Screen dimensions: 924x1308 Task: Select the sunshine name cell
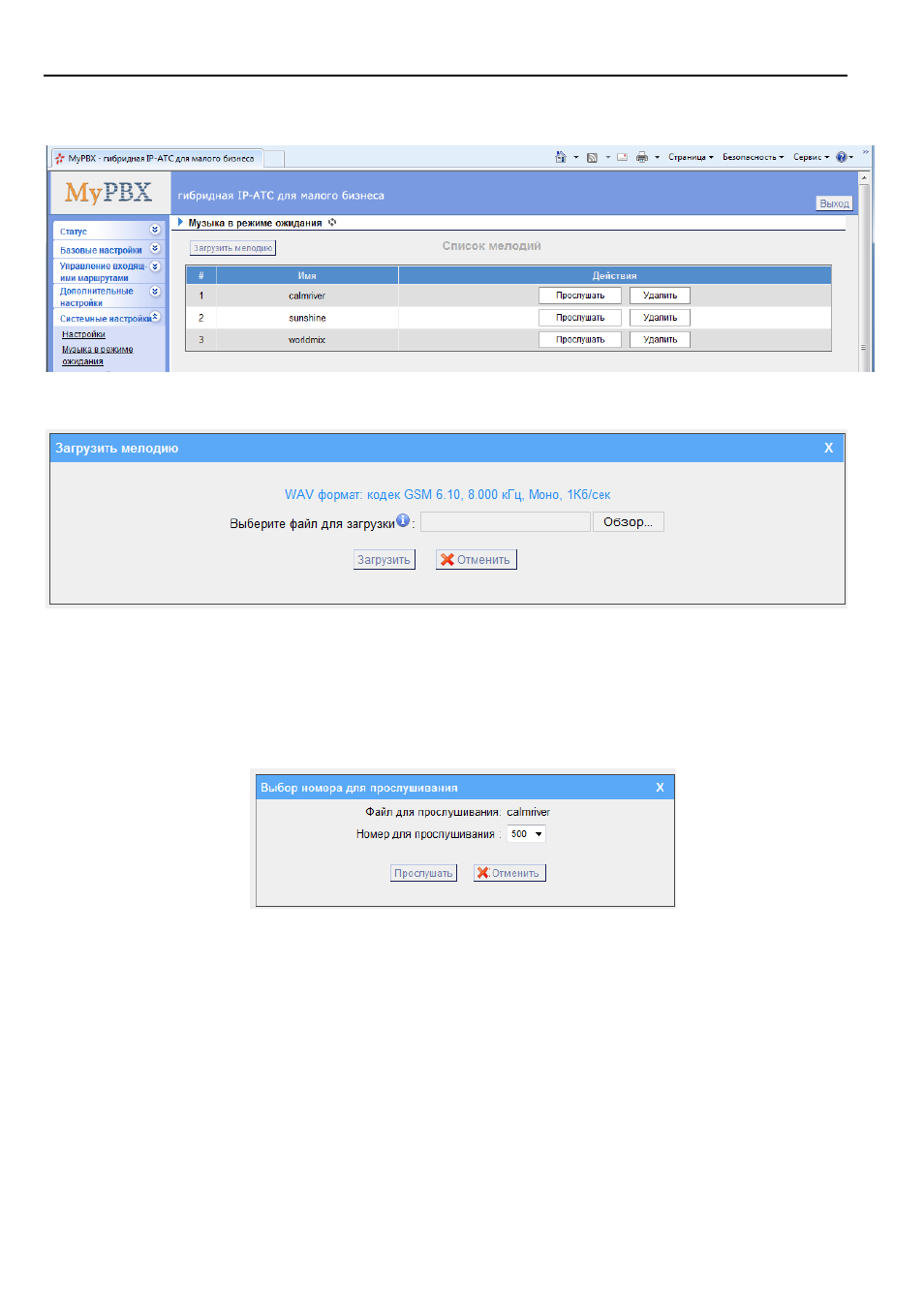click(x=307, y=318)
